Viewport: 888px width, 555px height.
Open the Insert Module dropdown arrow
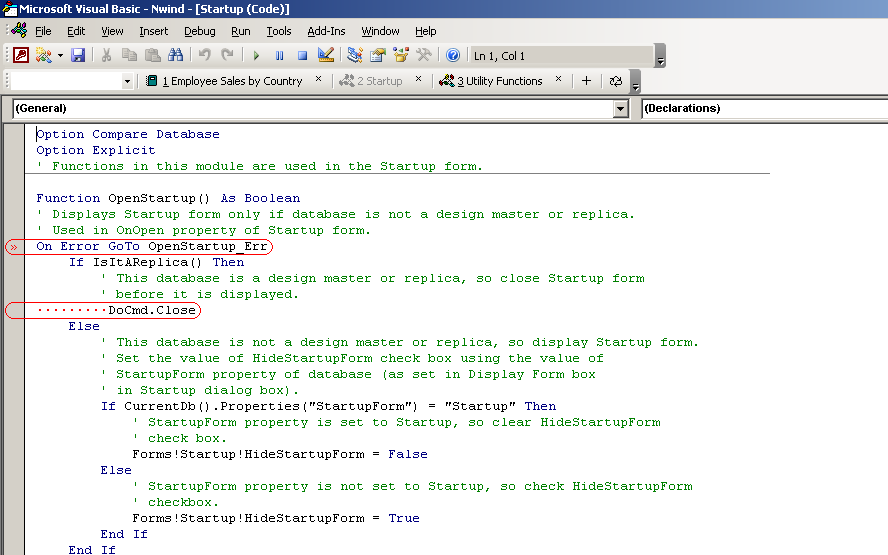pyautogui.click(x=60, y=56)
